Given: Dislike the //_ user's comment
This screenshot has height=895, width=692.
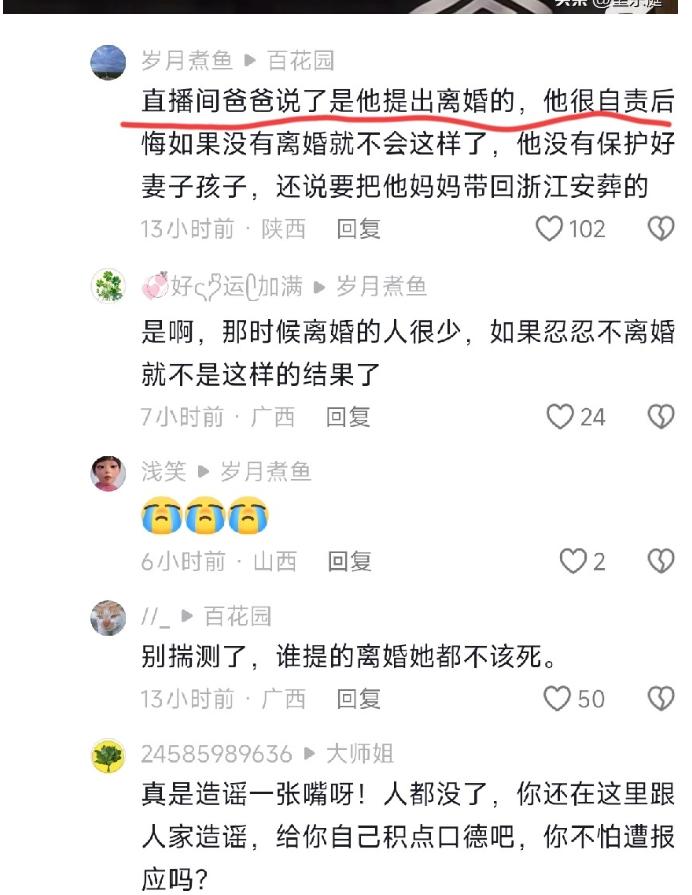Looking at the screenshot, I should (661, 699).
